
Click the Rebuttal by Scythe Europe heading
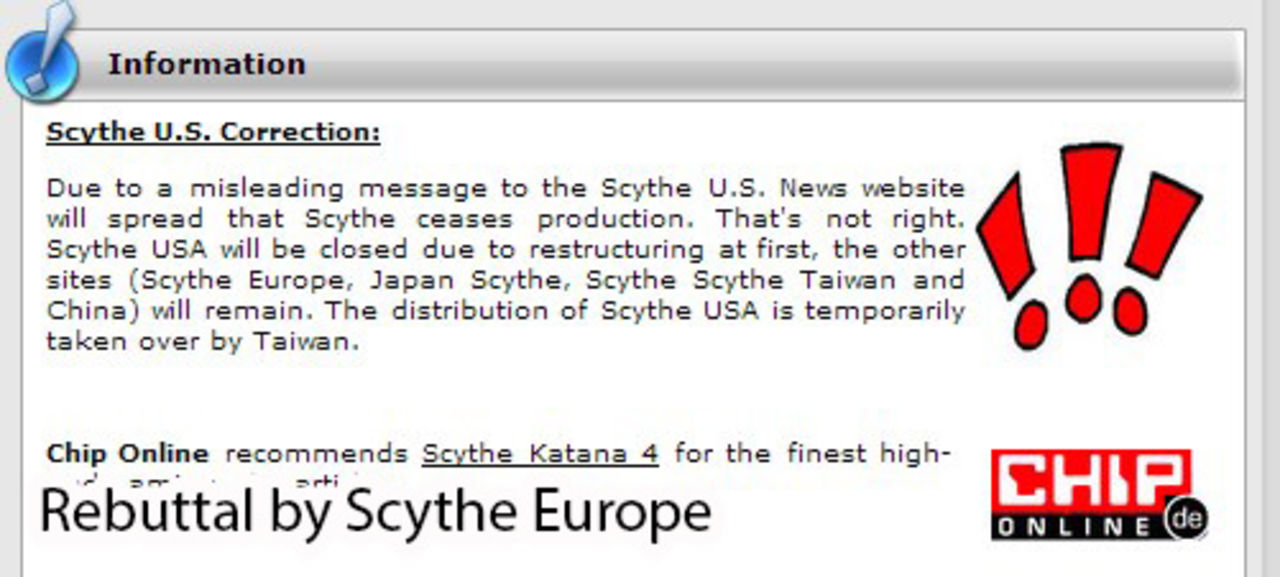(376, 510)
